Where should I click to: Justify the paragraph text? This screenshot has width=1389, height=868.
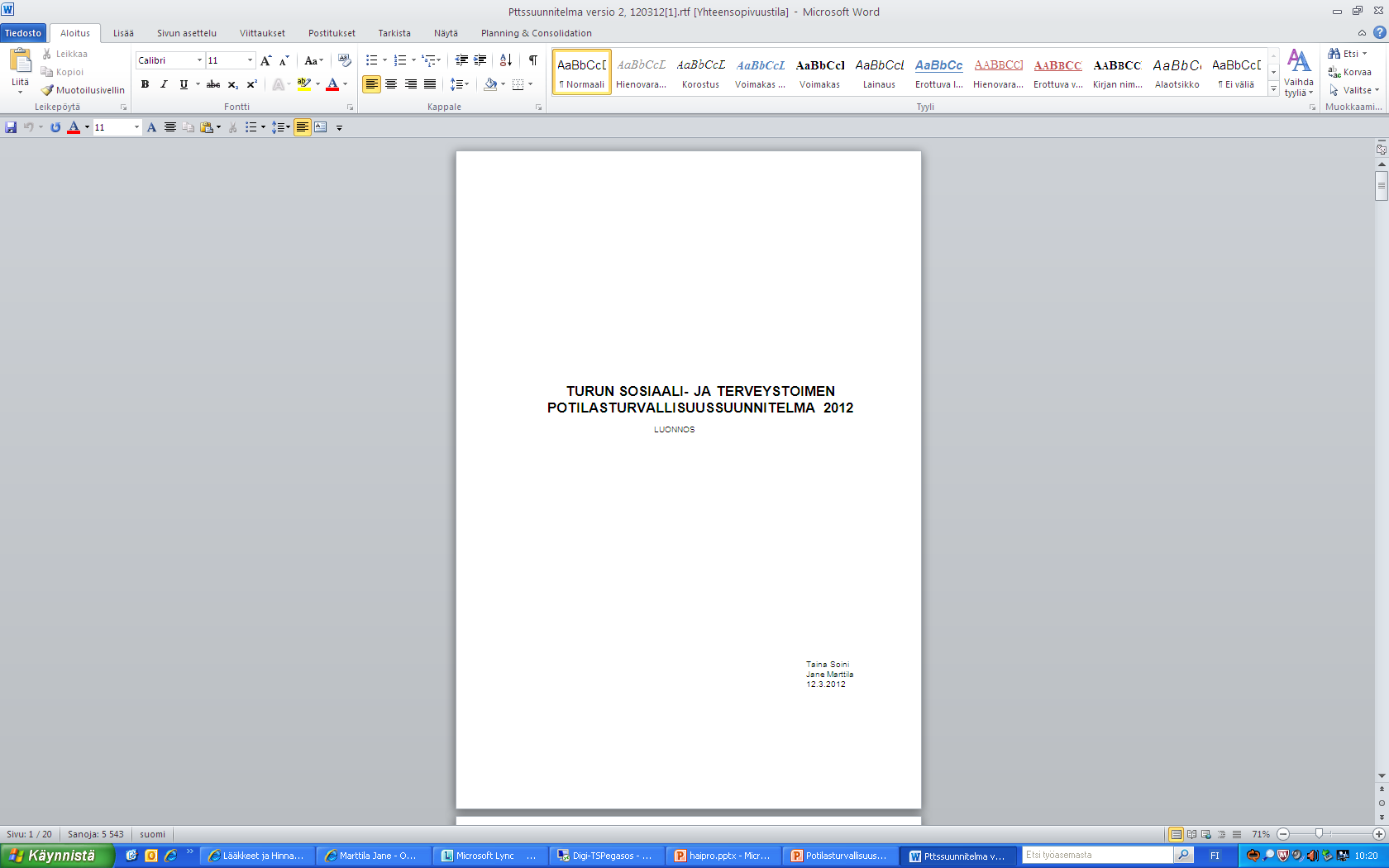click(x=430, y=84)
